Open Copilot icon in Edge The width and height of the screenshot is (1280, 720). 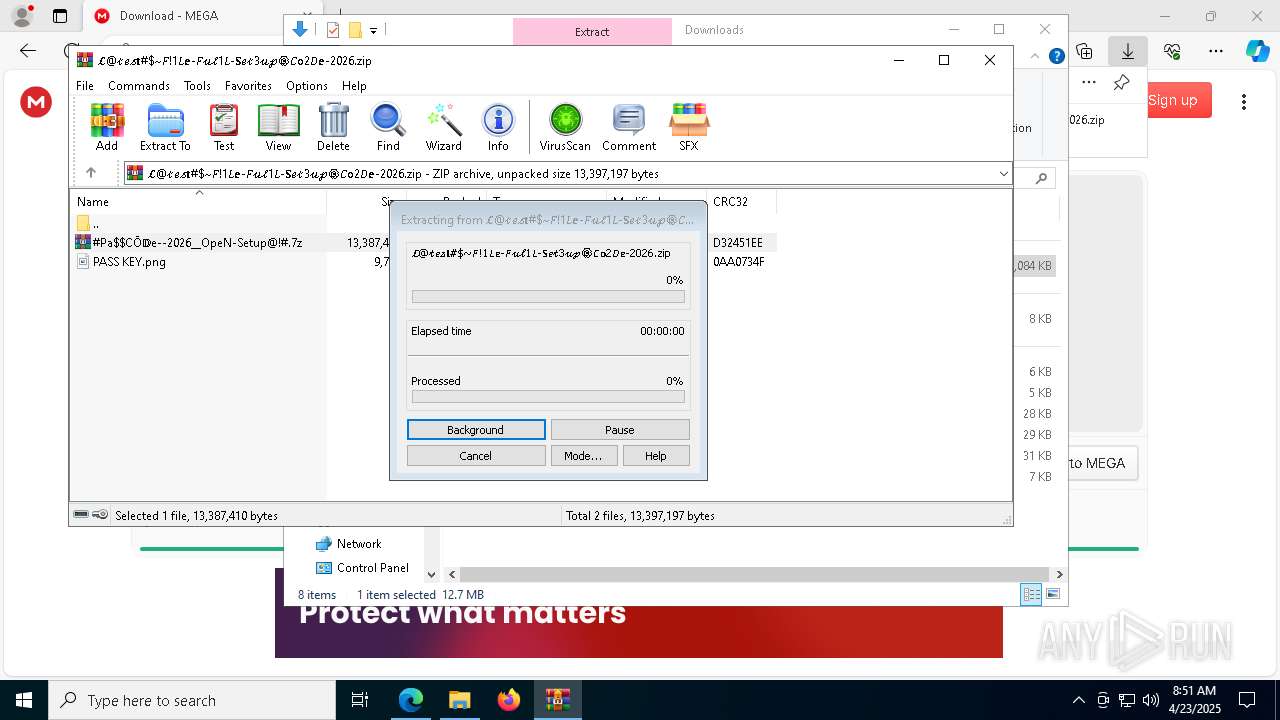coord(1257,51)
